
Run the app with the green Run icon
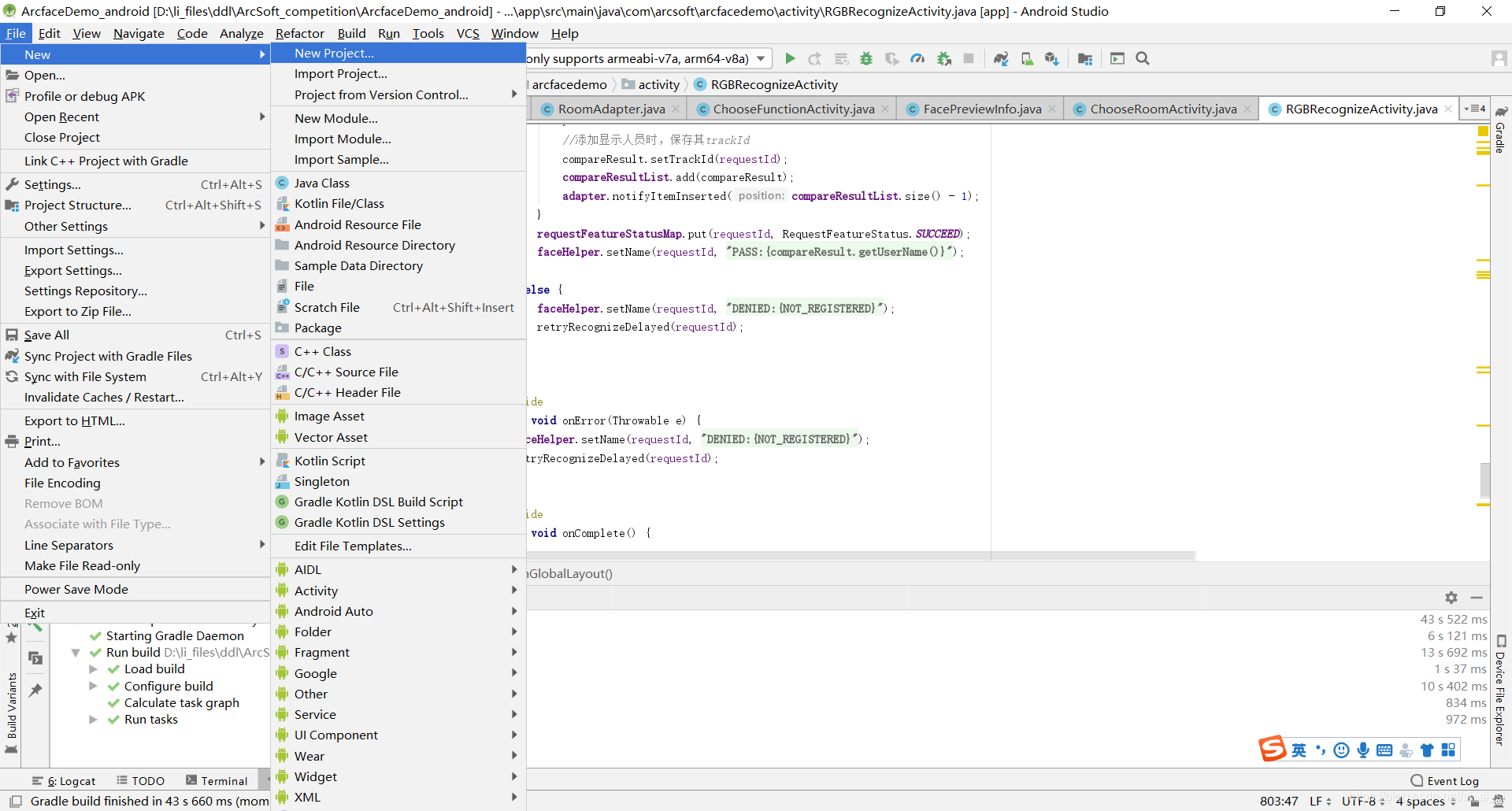pos(791,58)
